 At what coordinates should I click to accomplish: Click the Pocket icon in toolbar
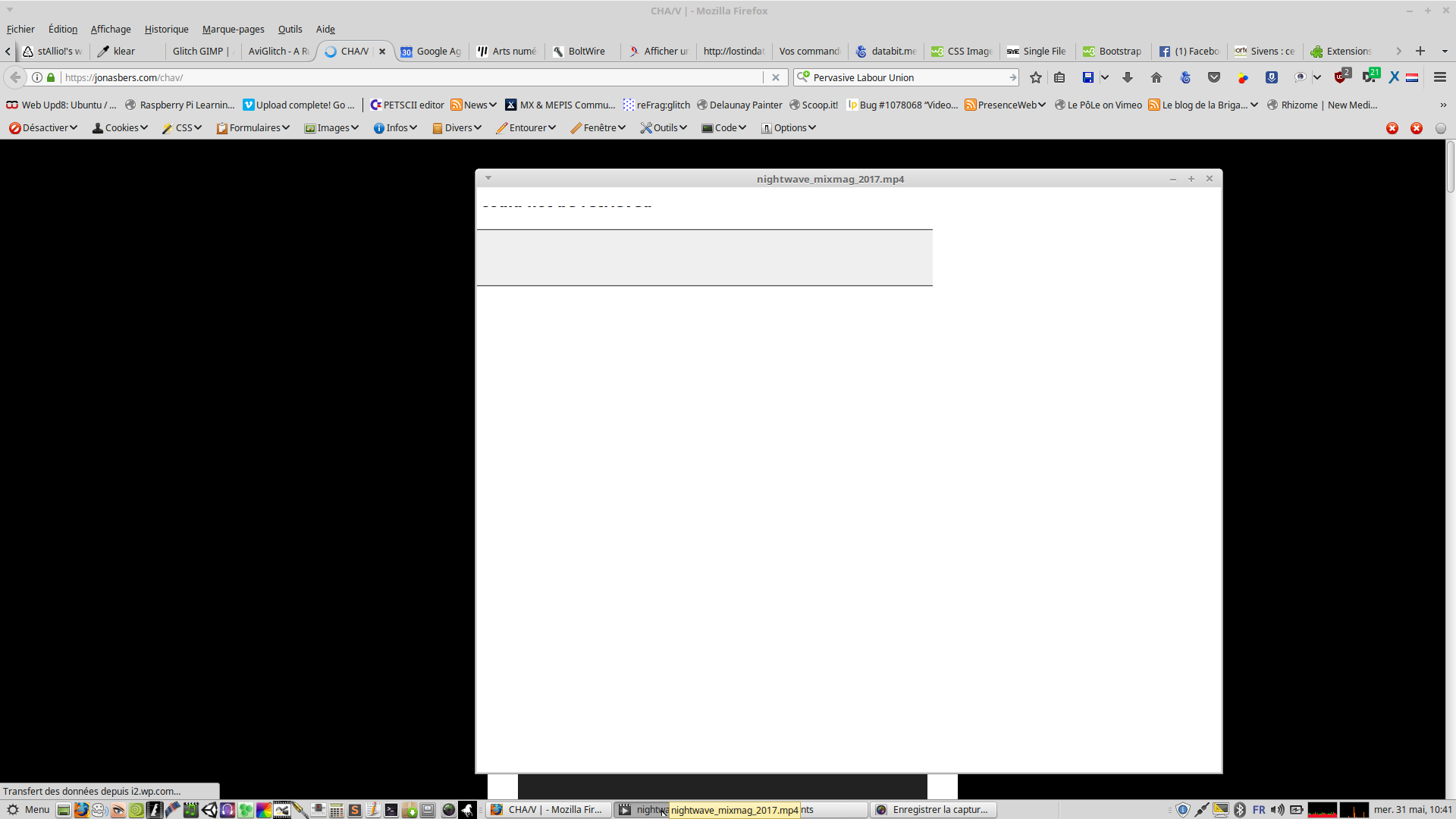coord(1214,77)
